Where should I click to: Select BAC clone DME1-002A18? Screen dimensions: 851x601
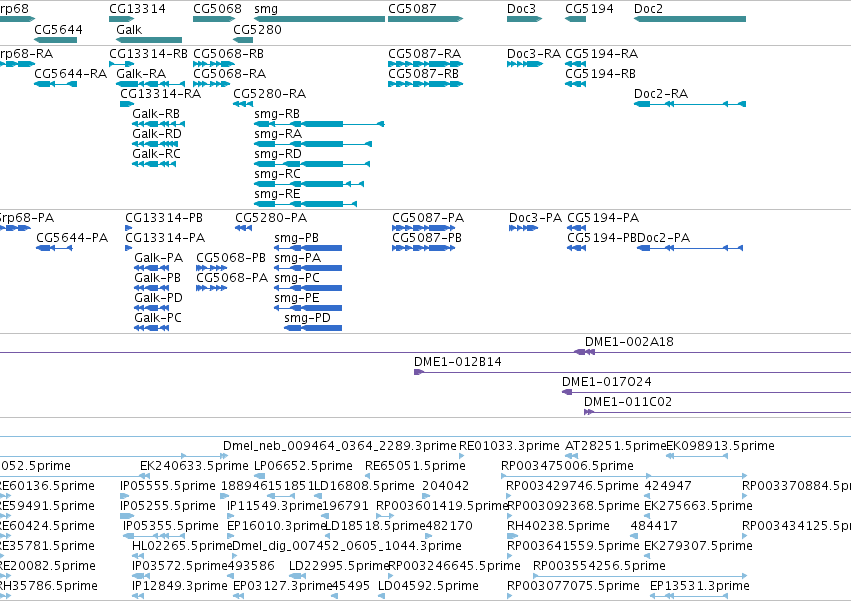pyautogui.click(x=585, y=352)
